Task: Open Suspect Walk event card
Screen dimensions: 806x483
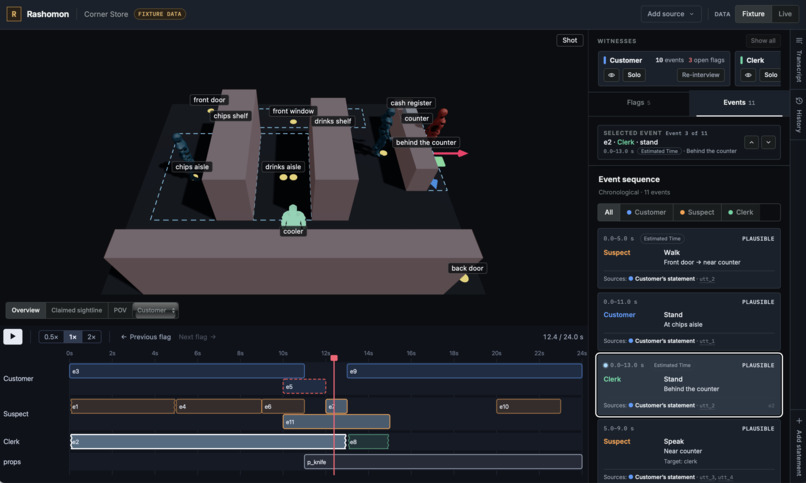Action: tap(689, 258)
